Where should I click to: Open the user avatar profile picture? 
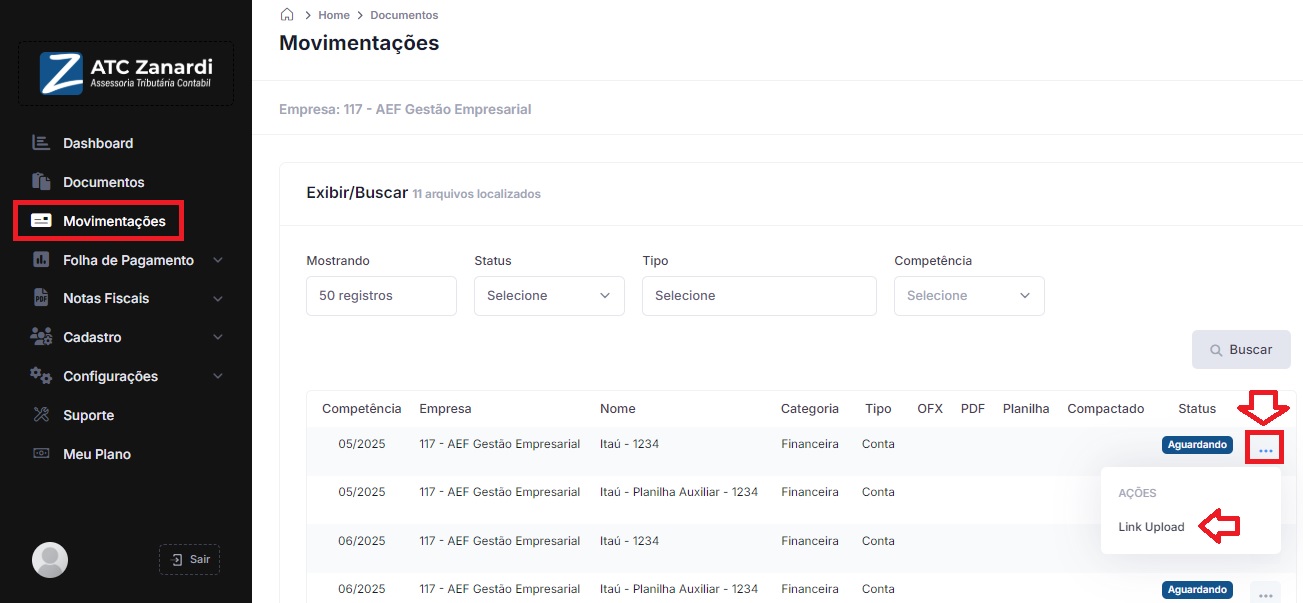click(50, 560)
